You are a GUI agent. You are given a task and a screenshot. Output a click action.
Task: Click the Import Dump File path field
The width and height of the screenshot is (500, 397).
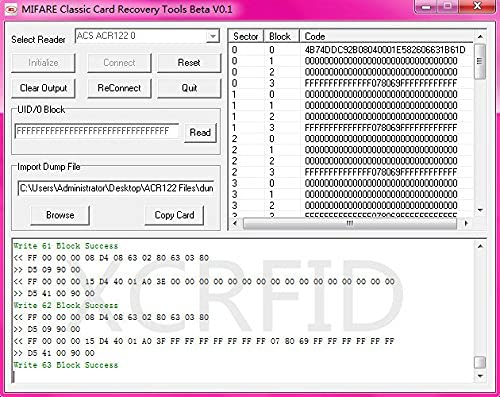pos(116,188)
